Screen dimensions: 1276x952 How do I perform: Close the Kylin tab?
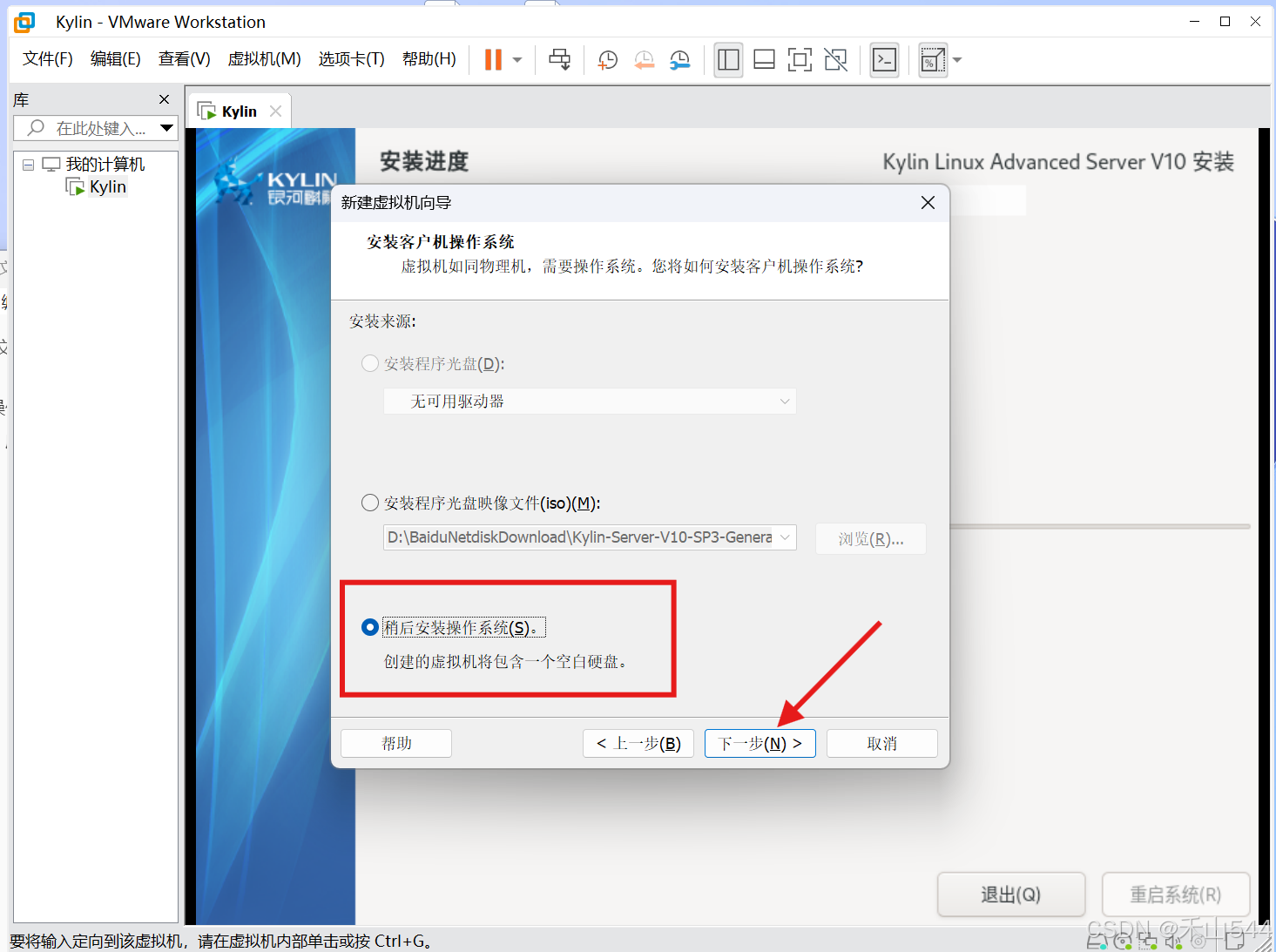pos(275,111)
